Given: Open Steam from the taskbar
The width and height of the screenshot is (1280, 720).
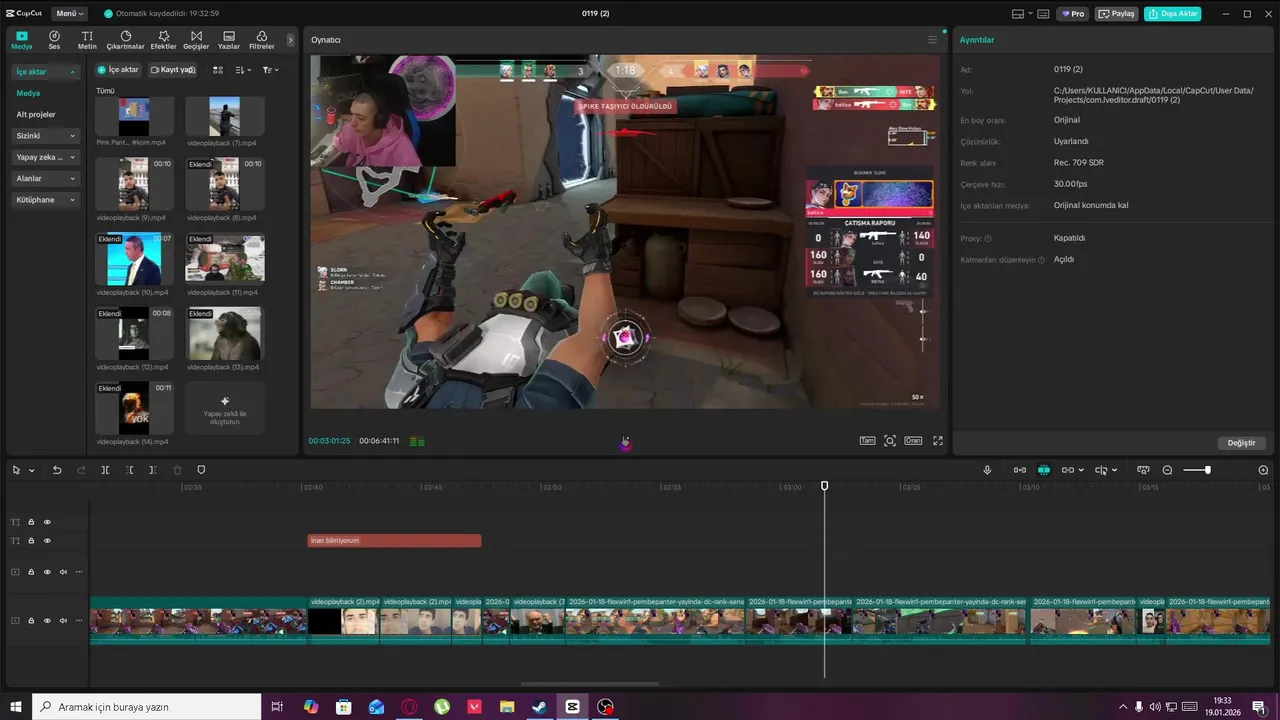Looking at the screenshot, I should tap(539, 707).
